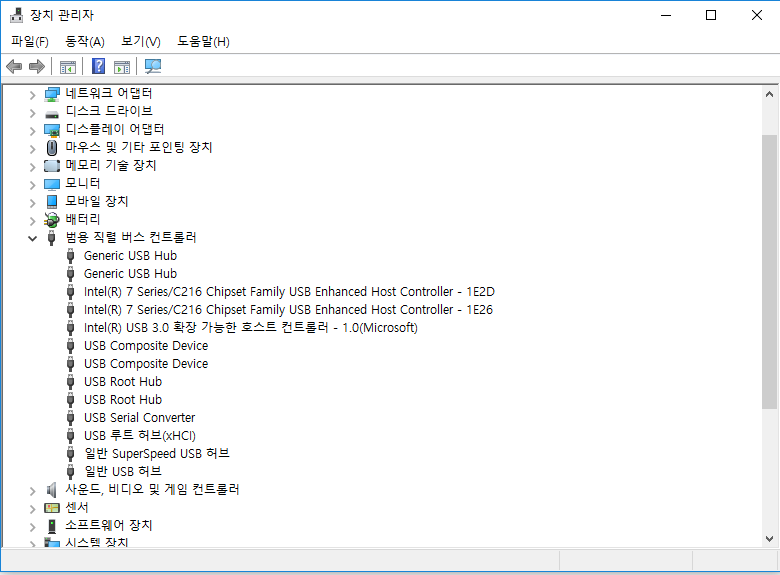Open the 보기(V) menu
This screenshot has height=575, width=780.
[141, 41]
